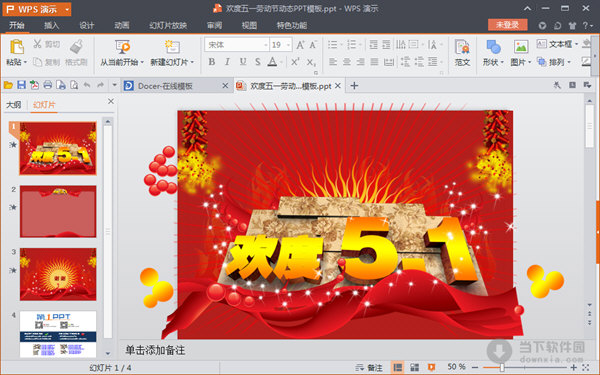
Task: Click the Paste icon in ribbon
Action: [16, 47]
